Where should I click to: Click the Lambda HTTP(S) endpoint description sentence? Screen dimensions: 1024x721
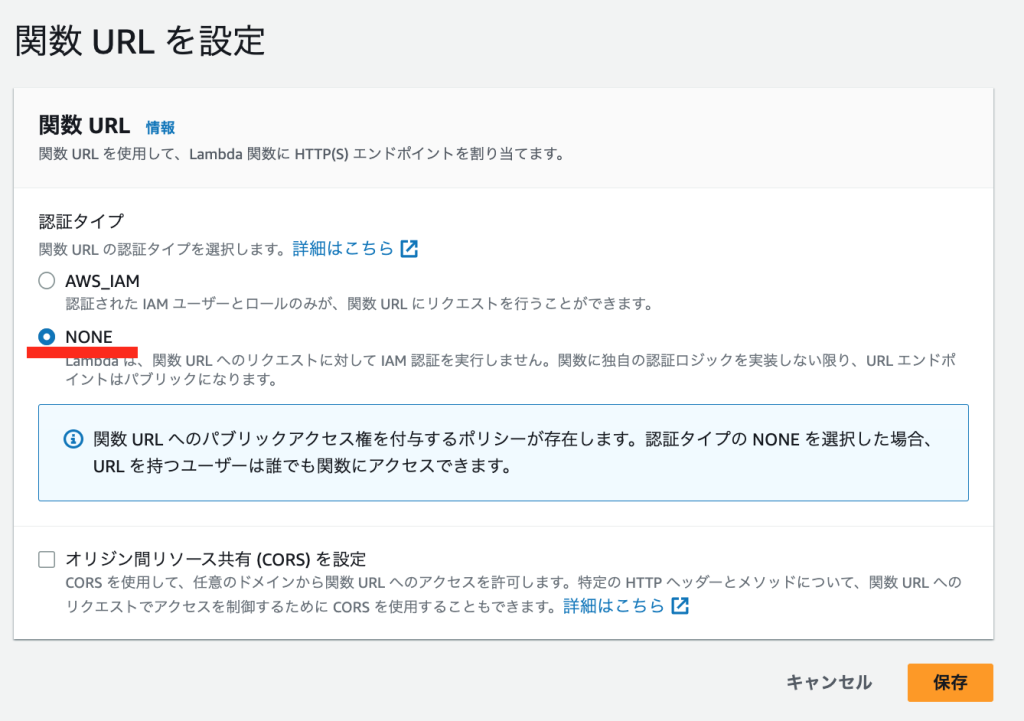tap(250, 154)
